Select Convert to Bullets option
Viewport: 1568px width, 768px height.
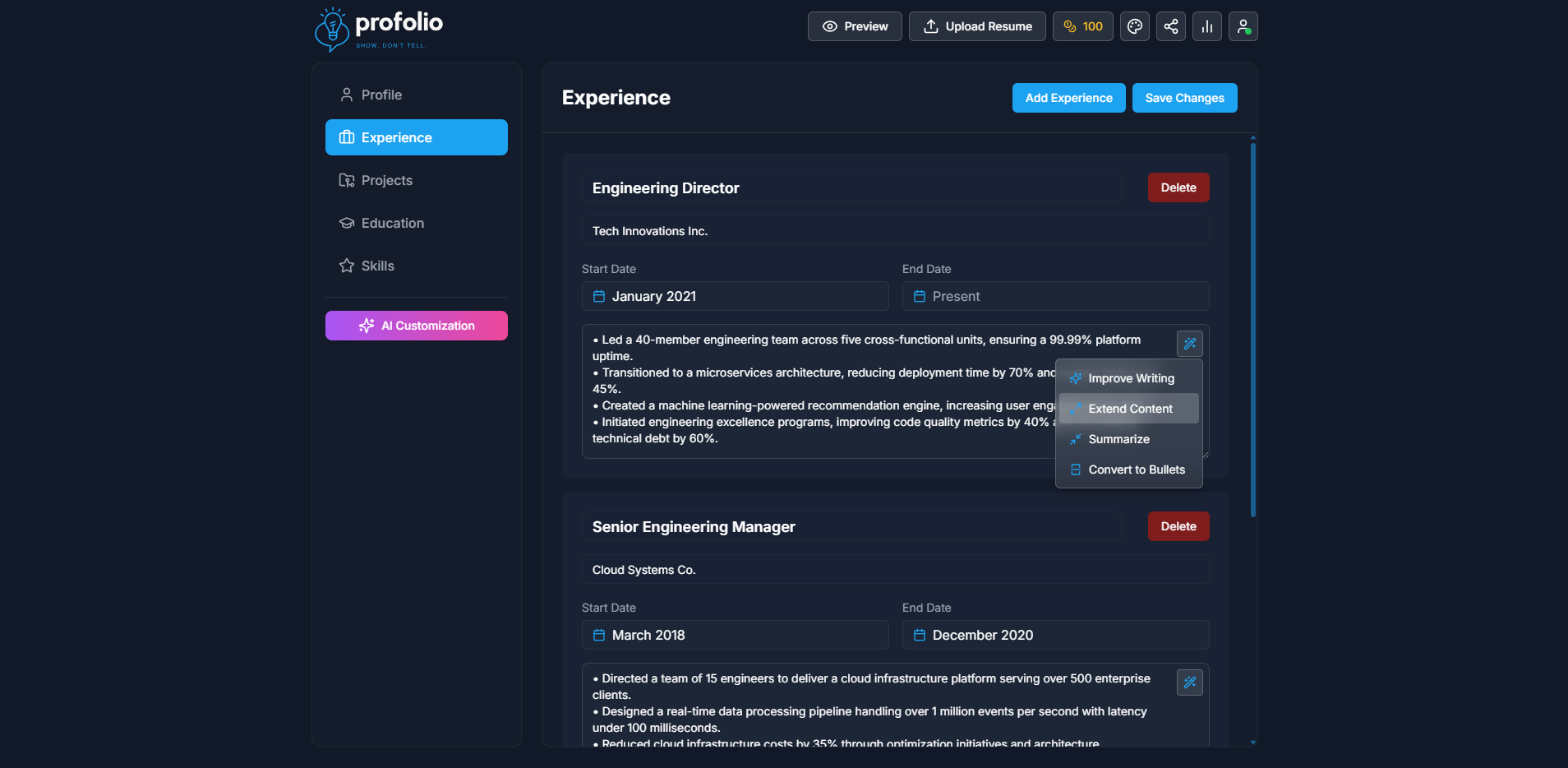[x=1129, y=470]
